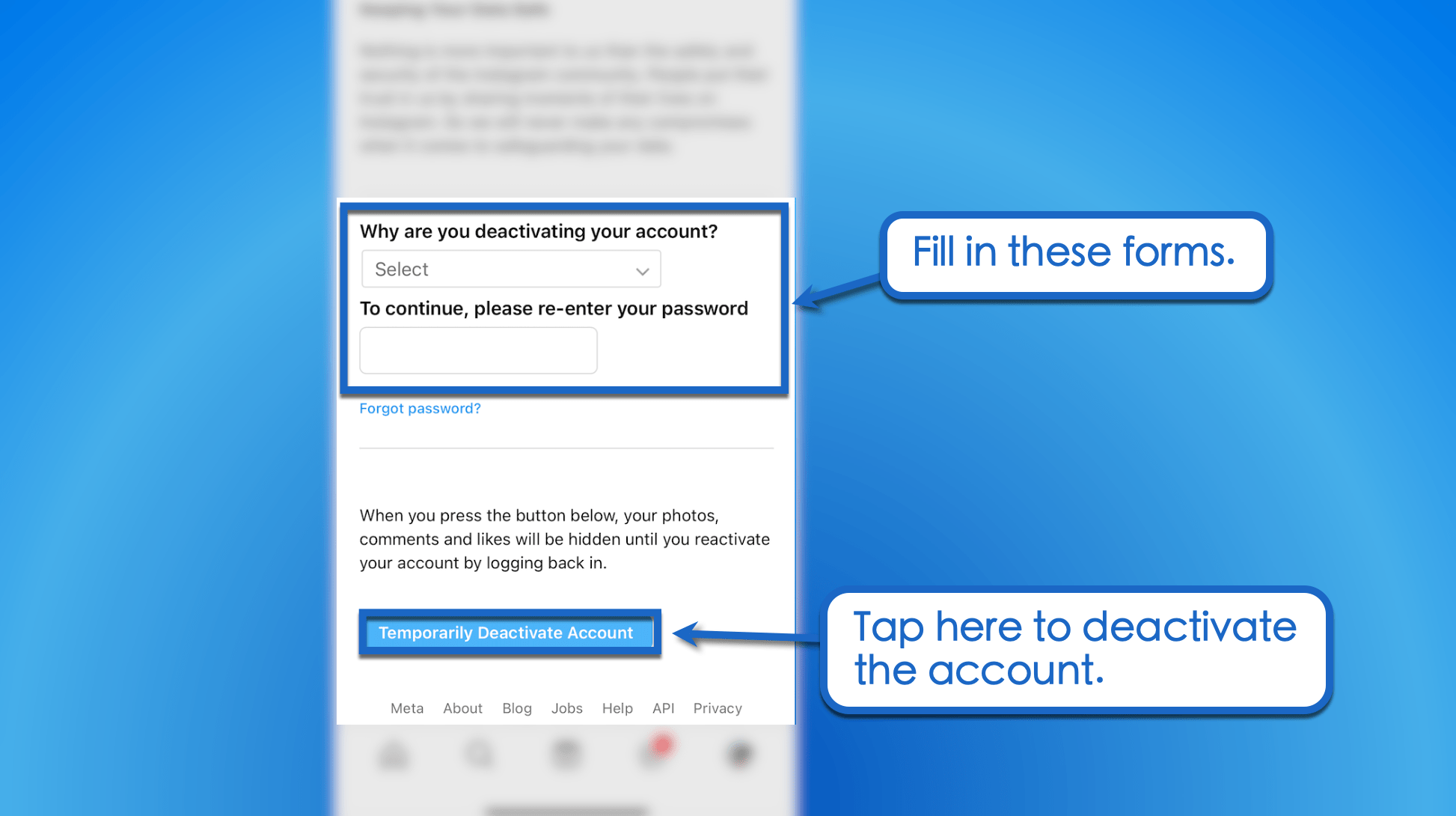Click the 'Forgot password?' link
Image resolution: width=1456 pixels, height=816 pixels.
[x=419, y=409]
